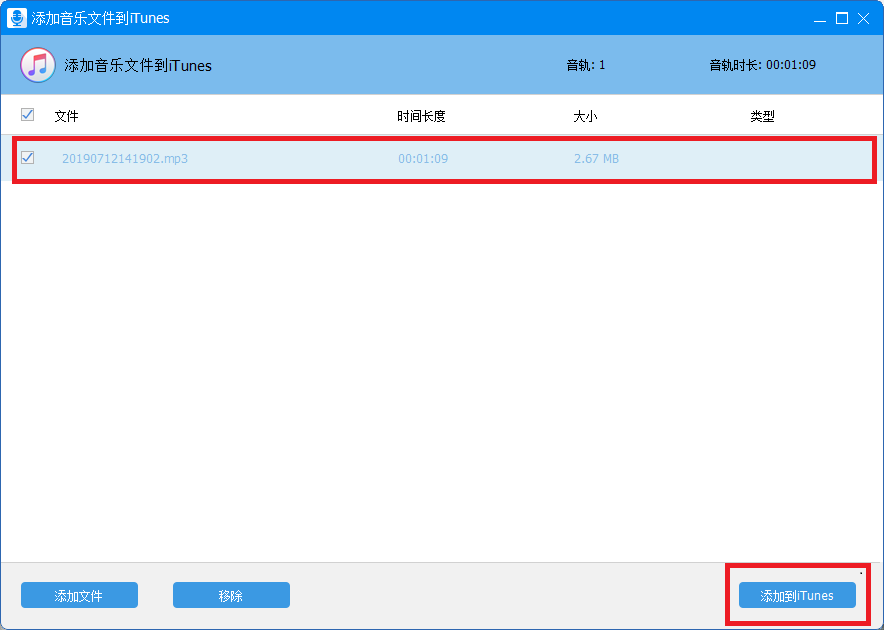Click the 添加到iTunes button
Viewport: 884px width, 630px height.
point(797,595)
